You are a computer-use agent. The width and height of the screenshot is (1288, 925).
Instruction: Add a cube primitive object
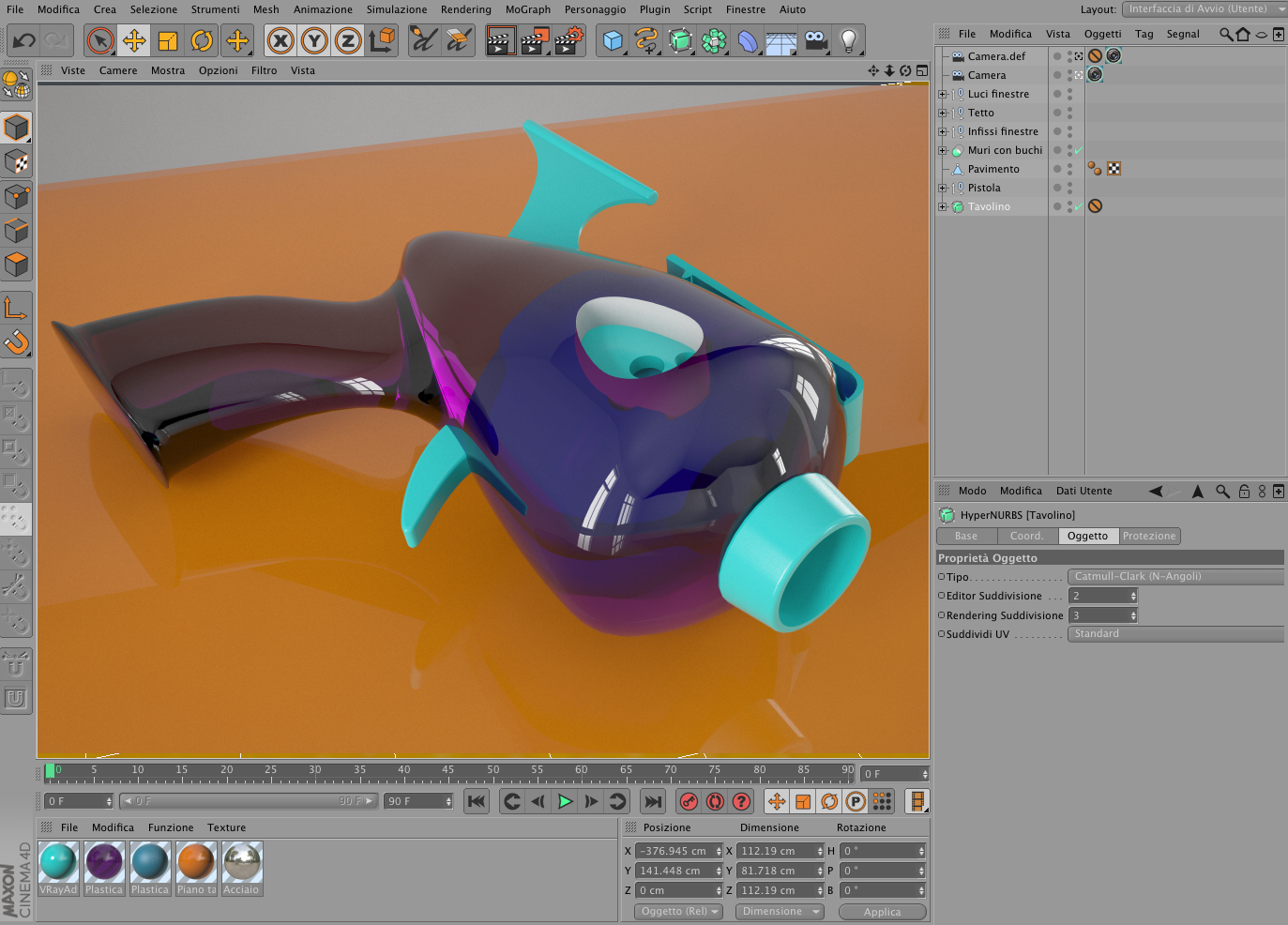pyautogui.click(x=613, y=40)
